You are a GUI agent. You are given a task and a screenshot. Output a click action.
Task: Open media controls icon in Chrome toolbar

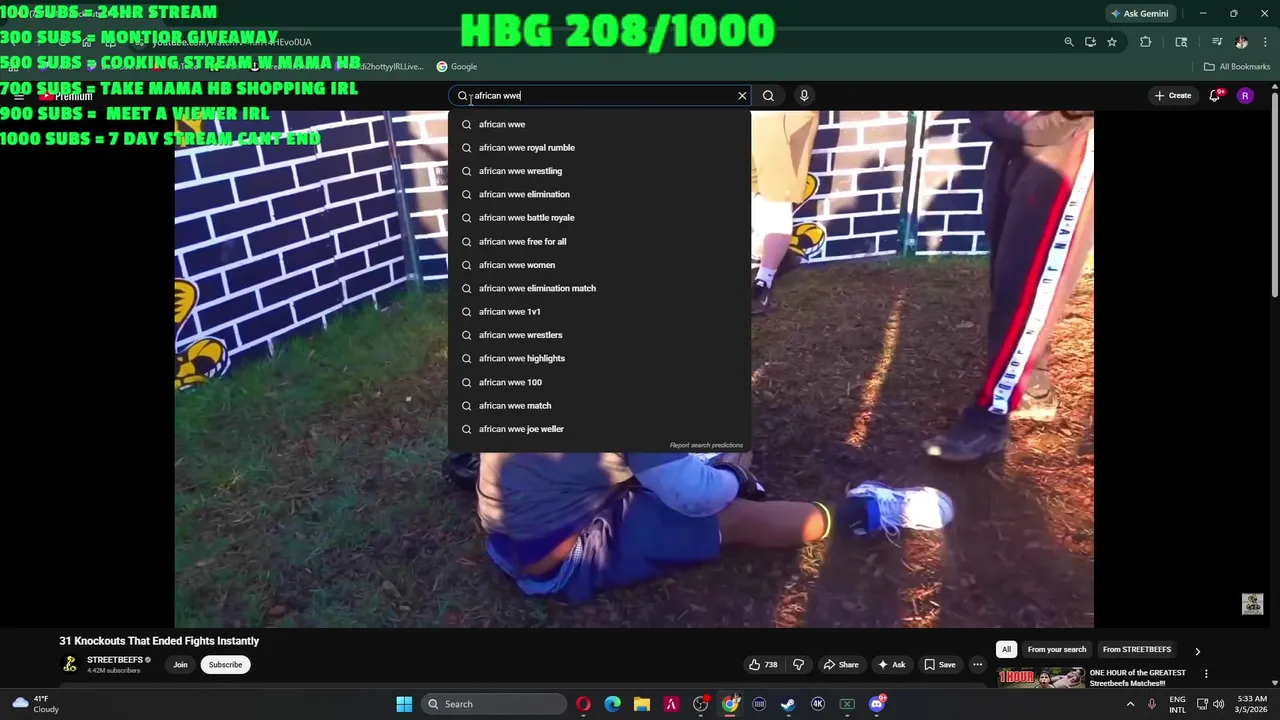point(1217,42)
